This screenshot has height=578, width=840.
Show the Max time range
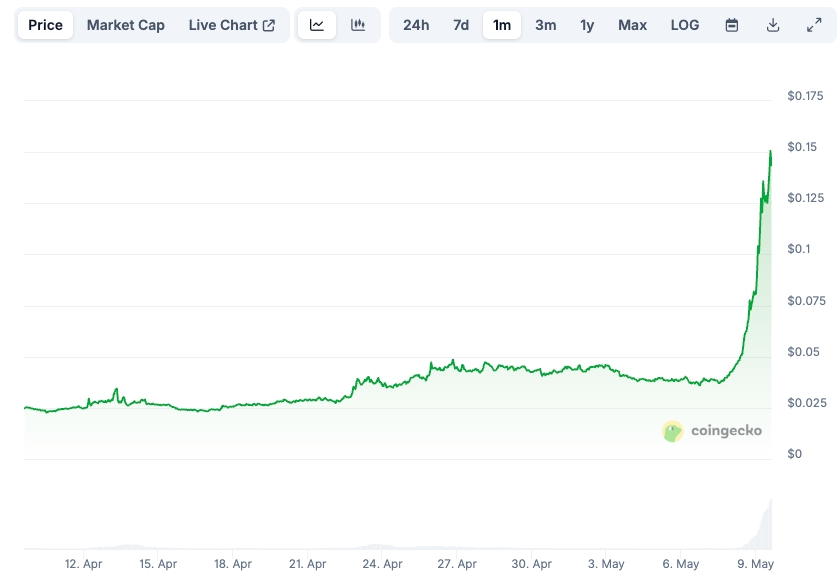(632, 25)
